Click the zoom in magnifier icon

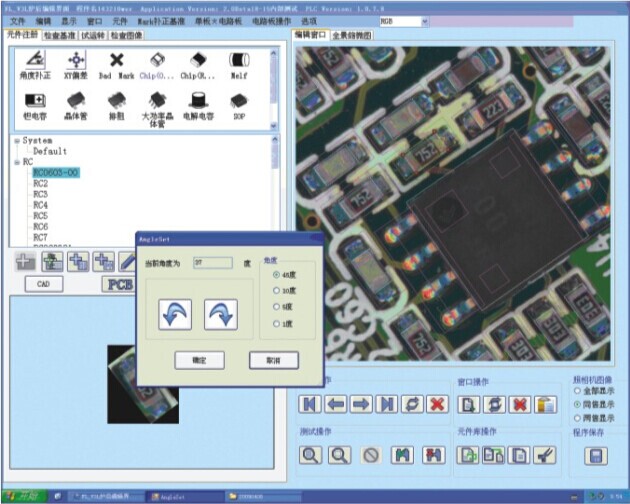pos(311,455)
